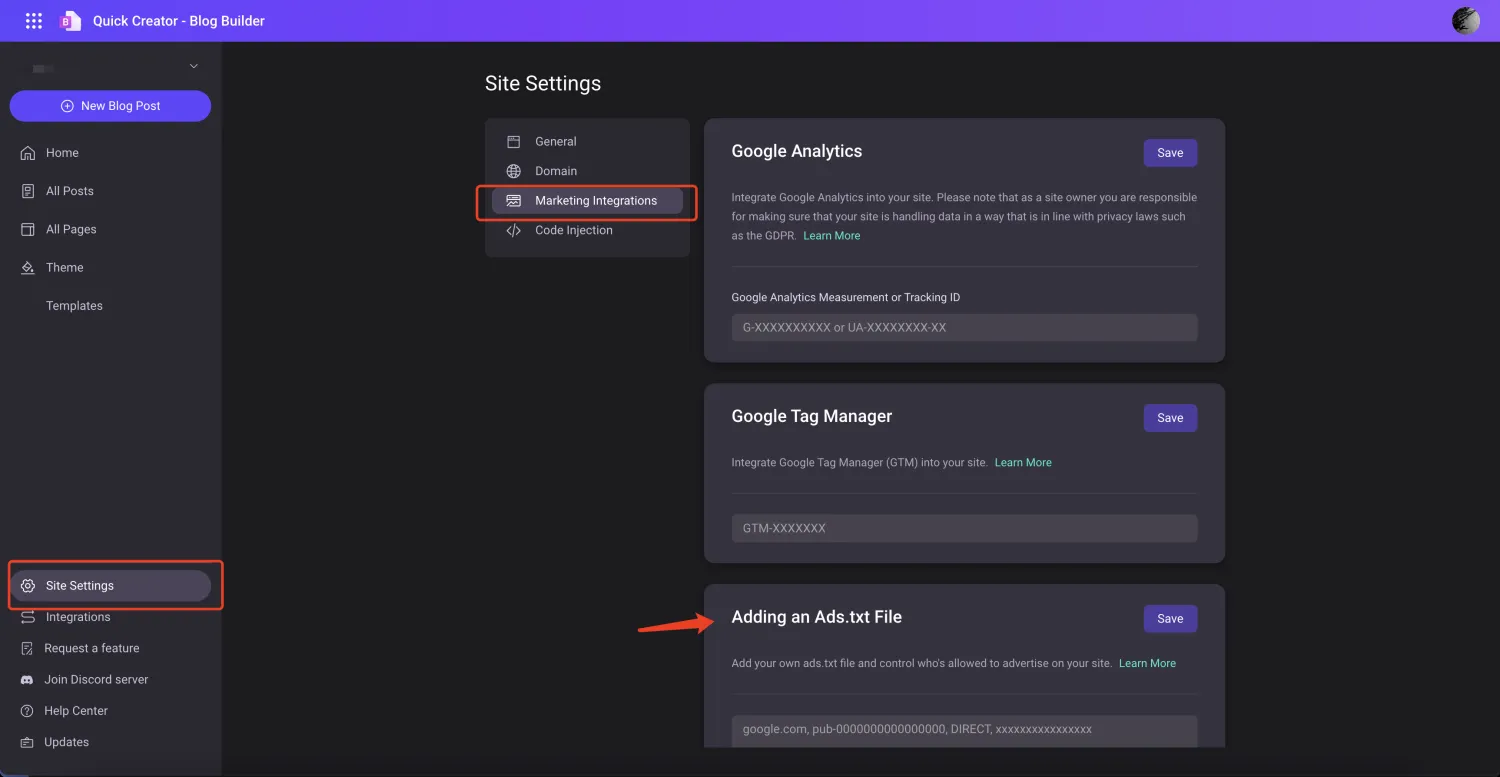Click the Quick Creator - Blog Builder title
The image size is (1500, 777).
click(x=179, y=21)
